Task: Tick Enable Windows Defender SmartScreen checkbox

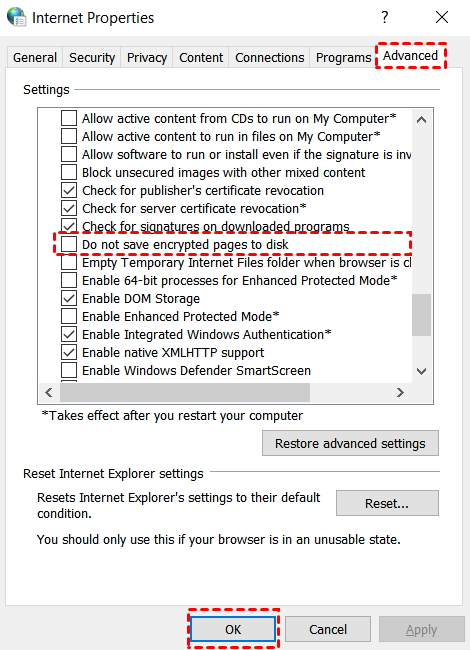Action: pos(69,370)
